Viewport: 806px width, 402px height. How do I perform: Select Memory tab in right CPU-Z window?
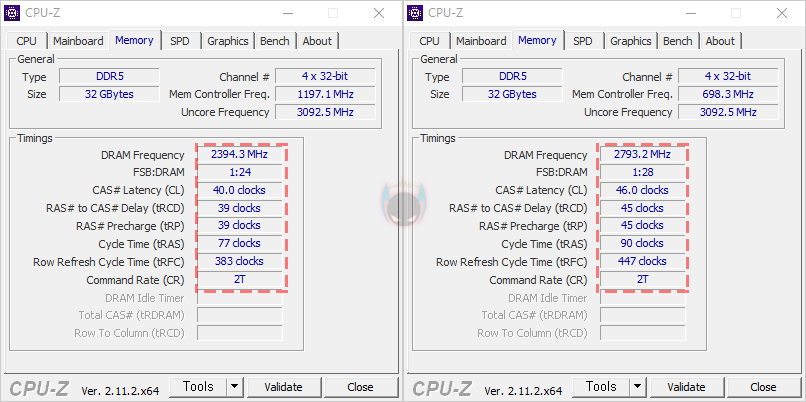click(x=537, y=40)
